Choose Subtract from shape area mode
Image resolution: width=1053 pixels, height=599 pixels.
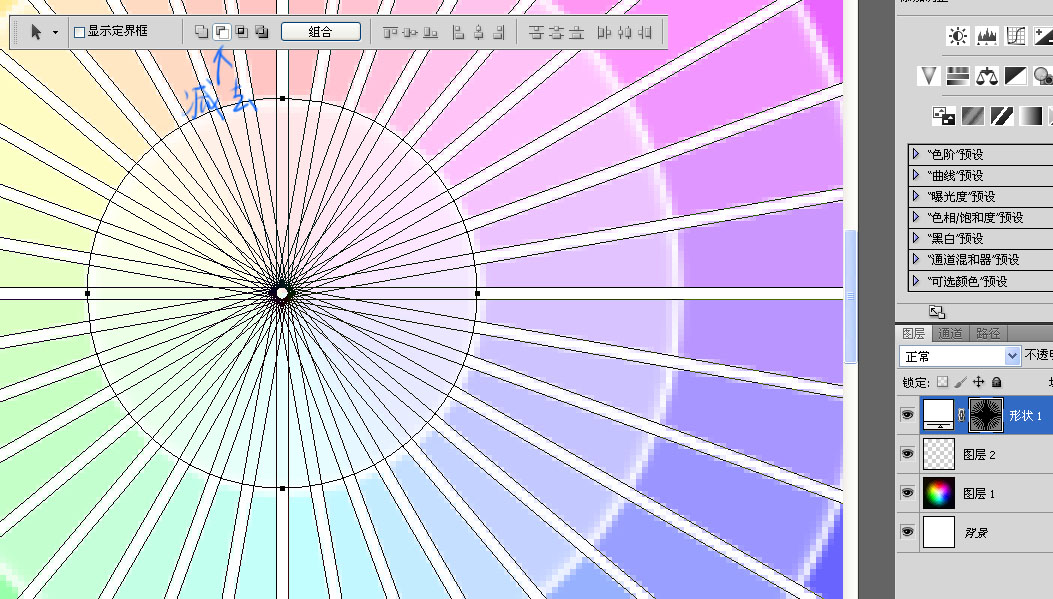[x=221, y=32]
